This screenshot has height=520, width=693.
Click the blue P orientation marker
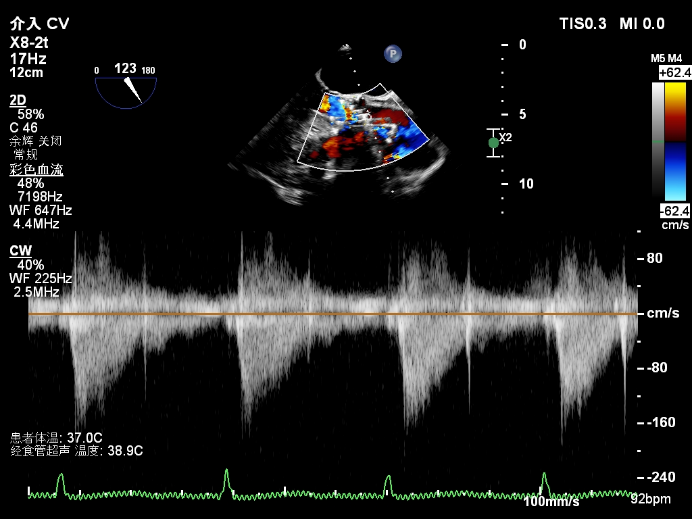click(x=392, y=54)
